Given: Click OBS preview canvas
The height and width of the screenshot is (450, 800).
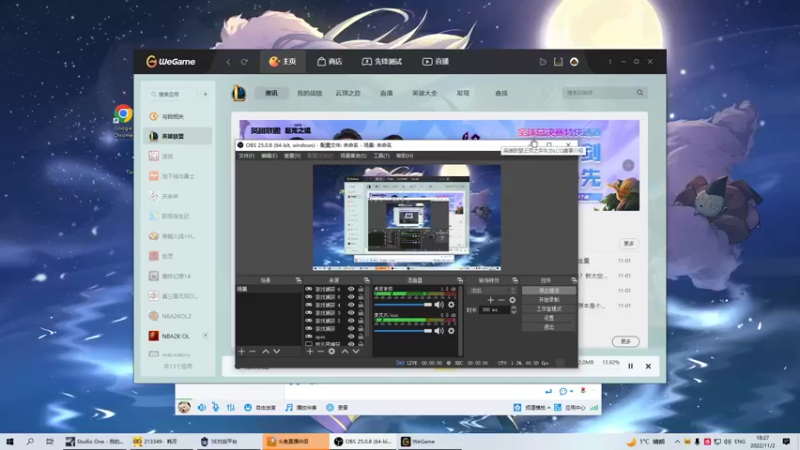Looking at the screenshot, I should 407,217.
